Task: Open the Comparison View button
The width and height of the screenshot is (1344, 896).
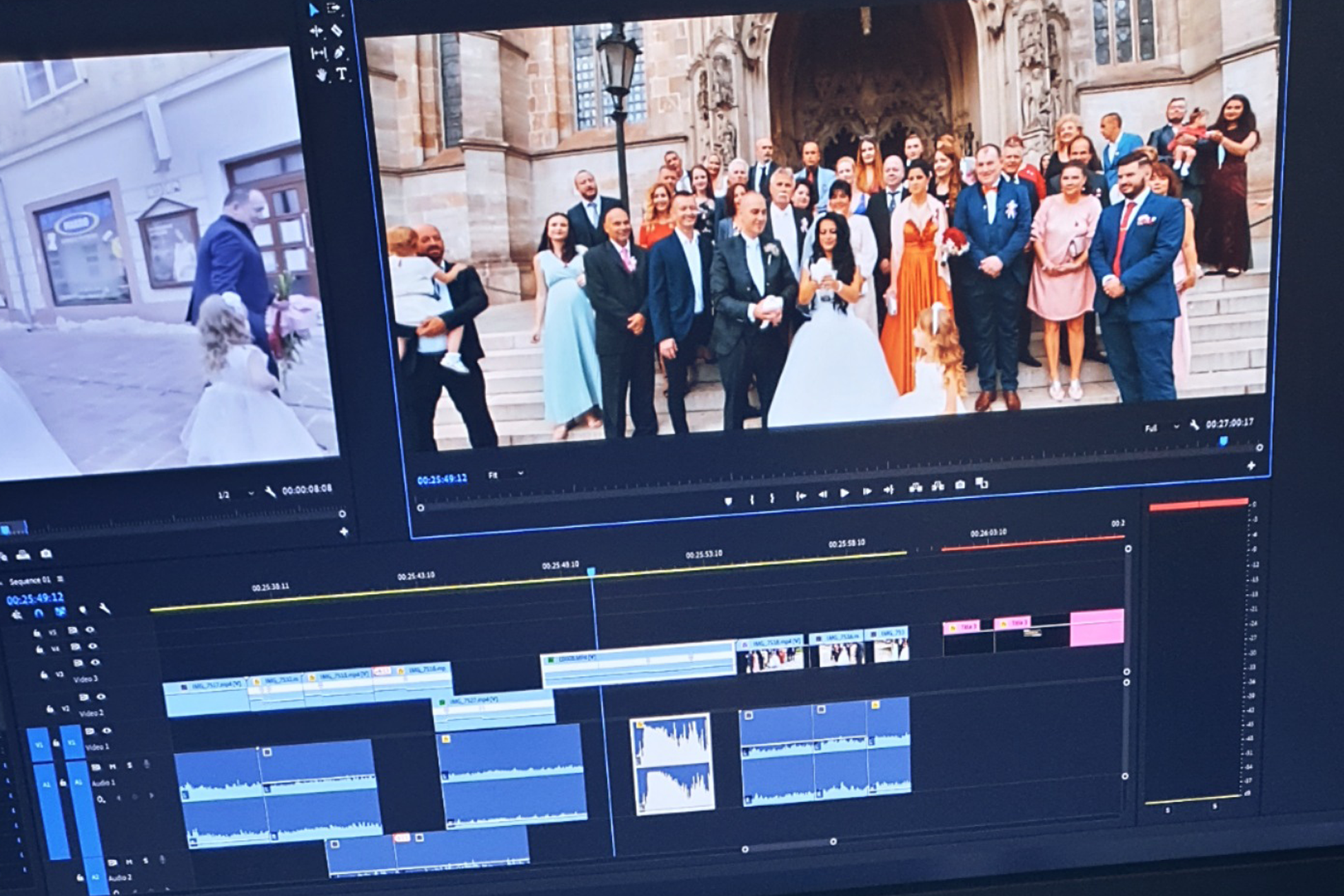Action: [x=981, y=483]
